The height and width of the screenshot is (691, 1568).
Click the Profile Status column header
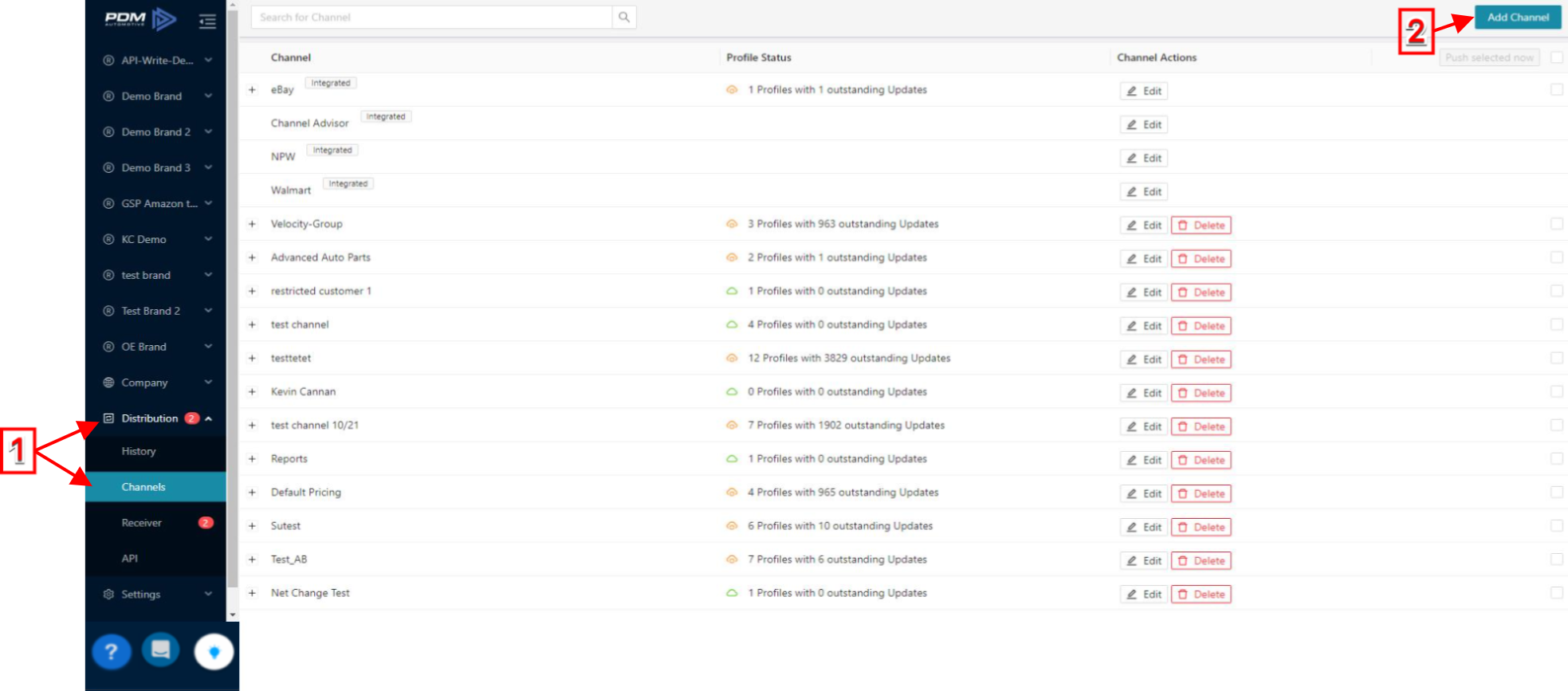pyautogui.click(x=759, y=57)
